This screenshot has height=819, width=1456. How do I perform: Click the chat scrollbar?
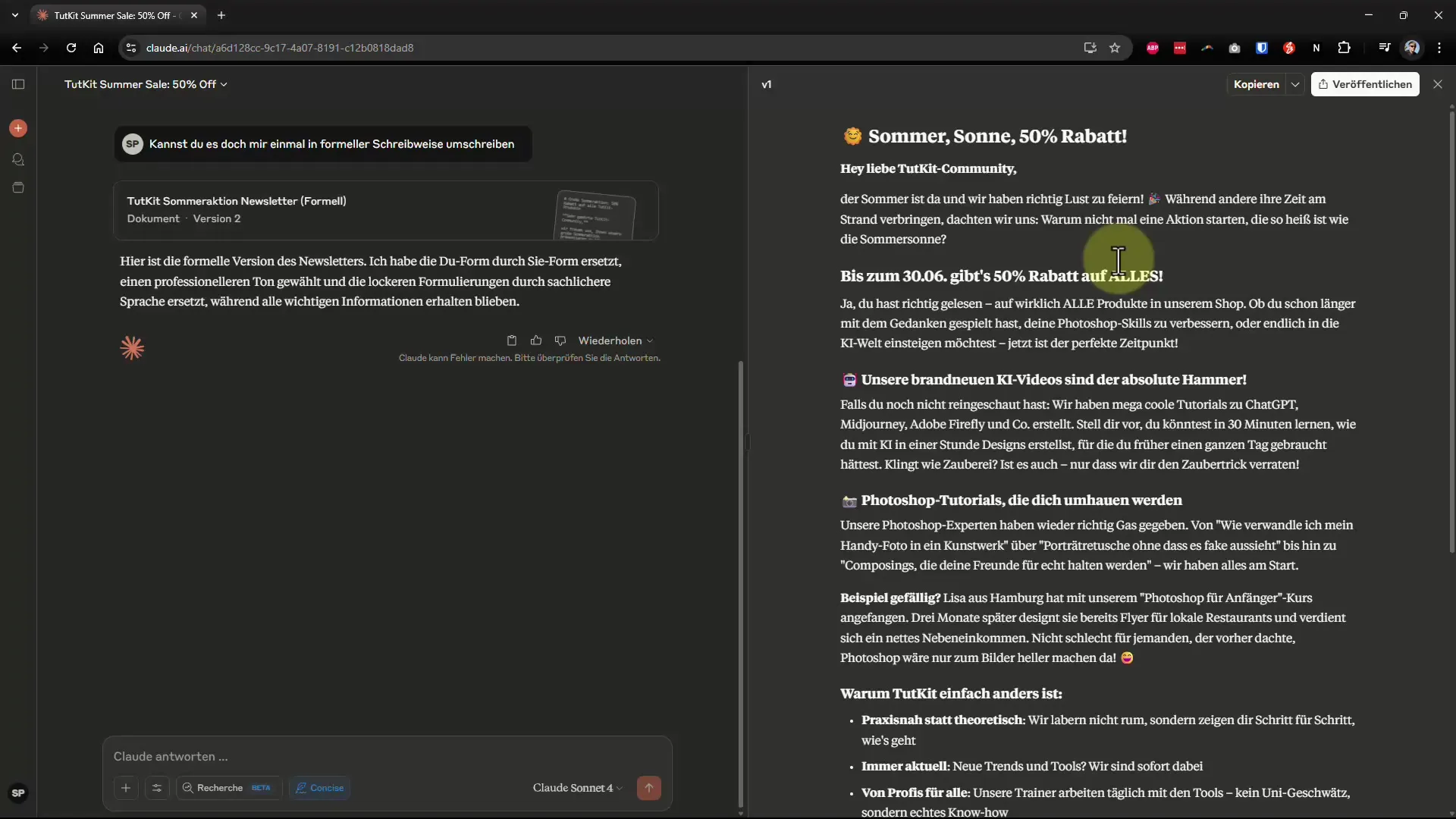click(741, 584)
